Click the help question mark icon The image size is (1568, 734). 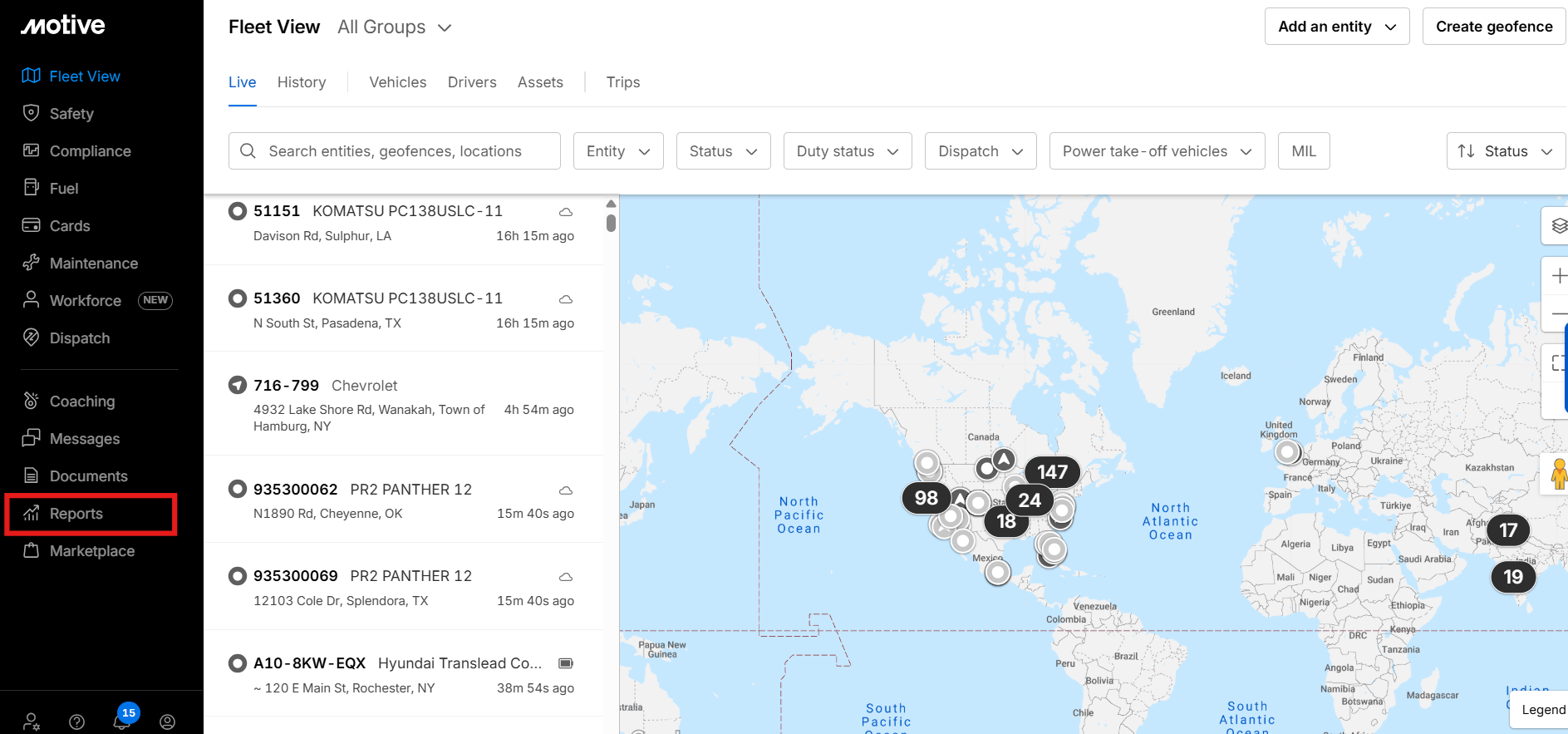76,722
